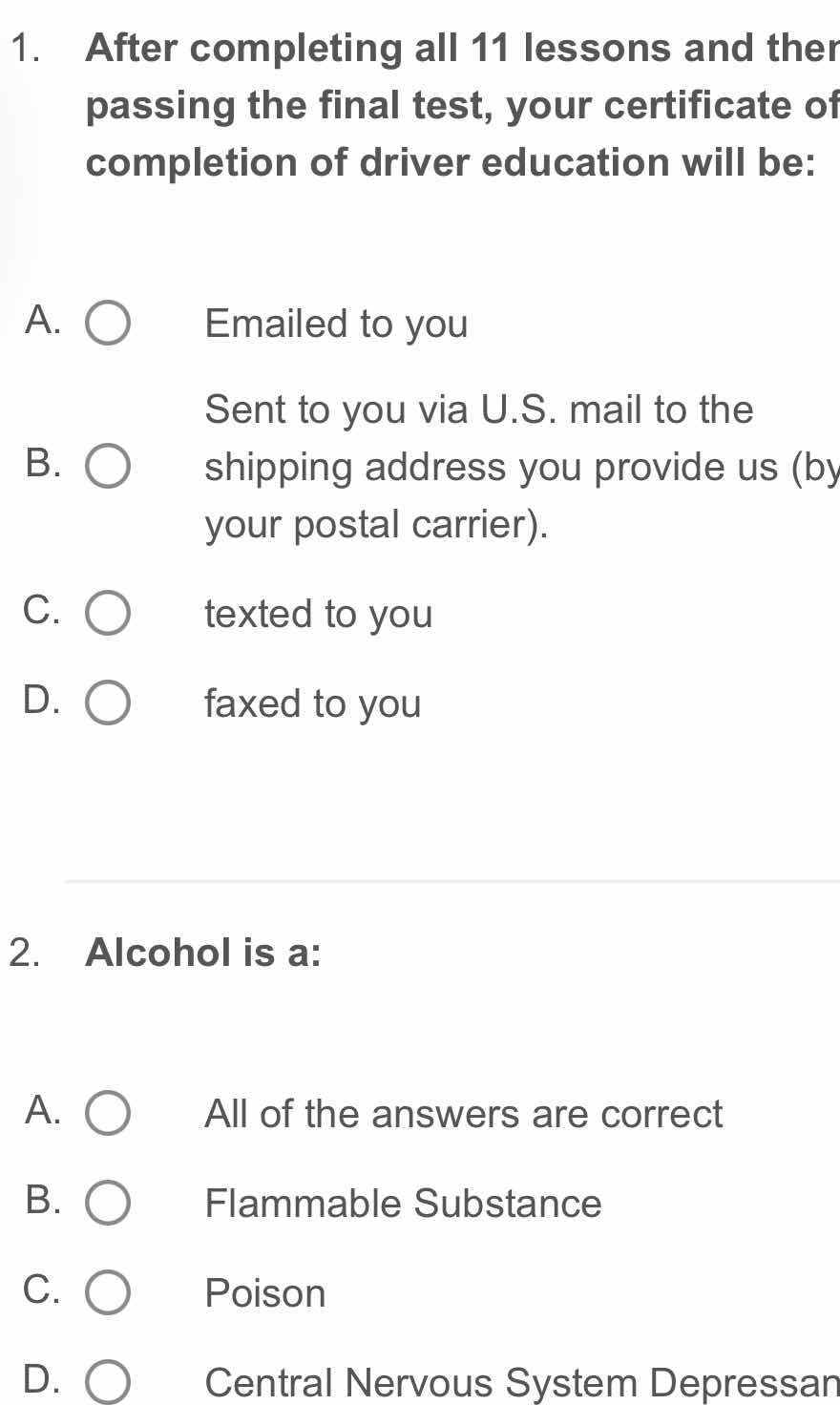Choose radio button B for U.S. mail option

109,467
